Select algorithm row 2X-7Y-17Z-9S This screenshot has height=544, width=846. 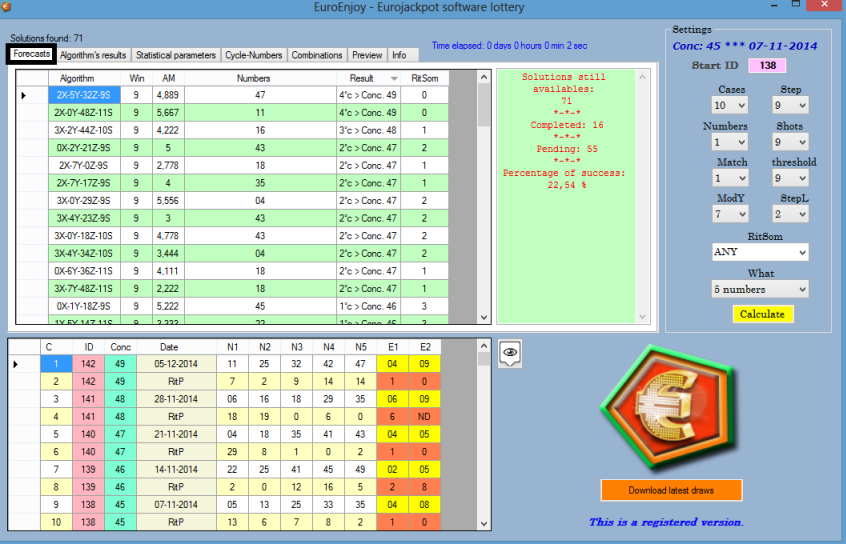(85, 183)
